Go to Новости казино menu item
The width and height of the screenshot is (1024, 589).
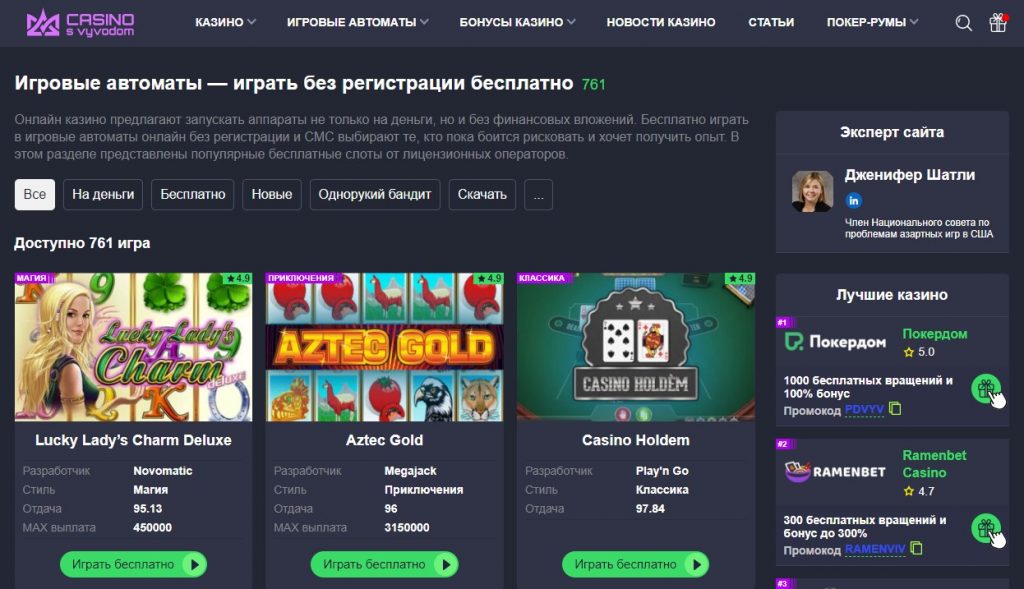661,22
